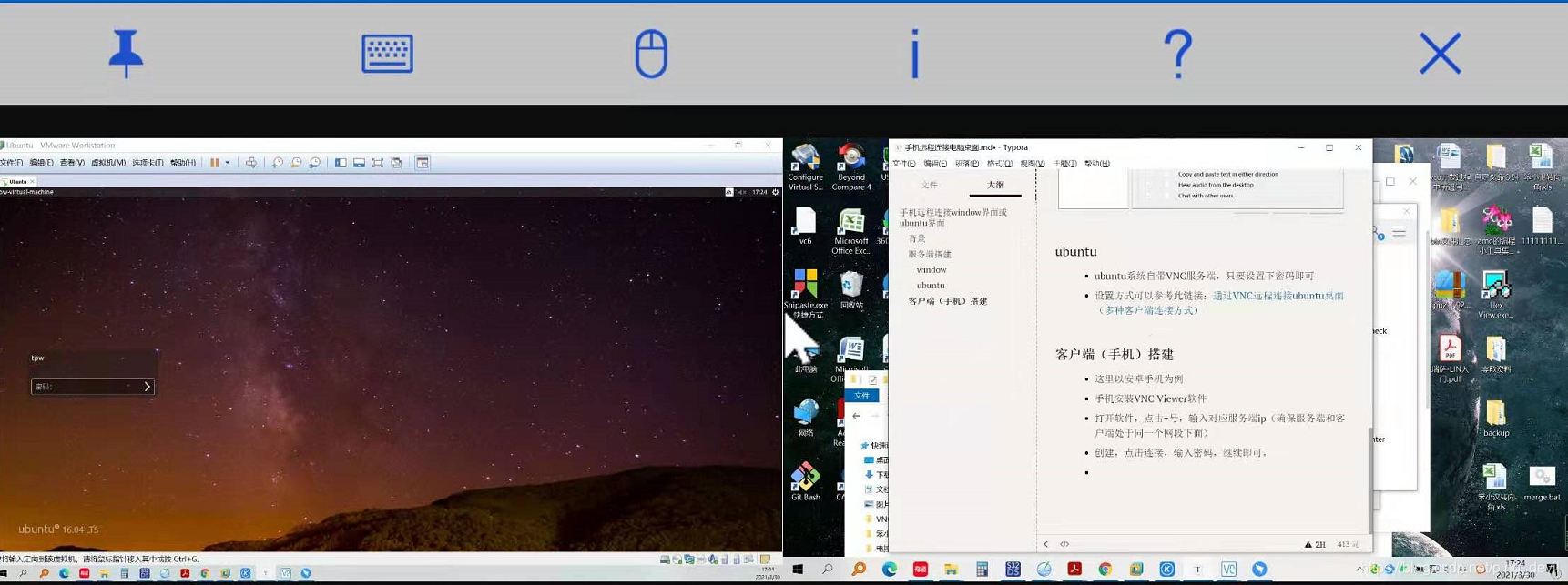
Task: Show connection info via the i icon
Action: point(915,54)
